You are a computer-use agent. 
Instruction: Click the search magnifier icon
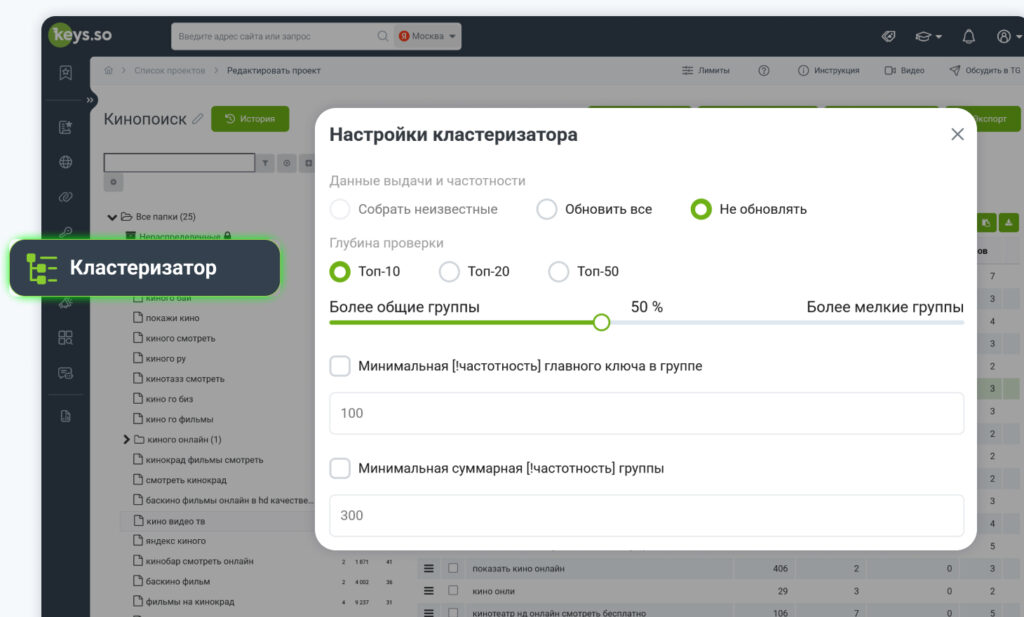(383, 36)
